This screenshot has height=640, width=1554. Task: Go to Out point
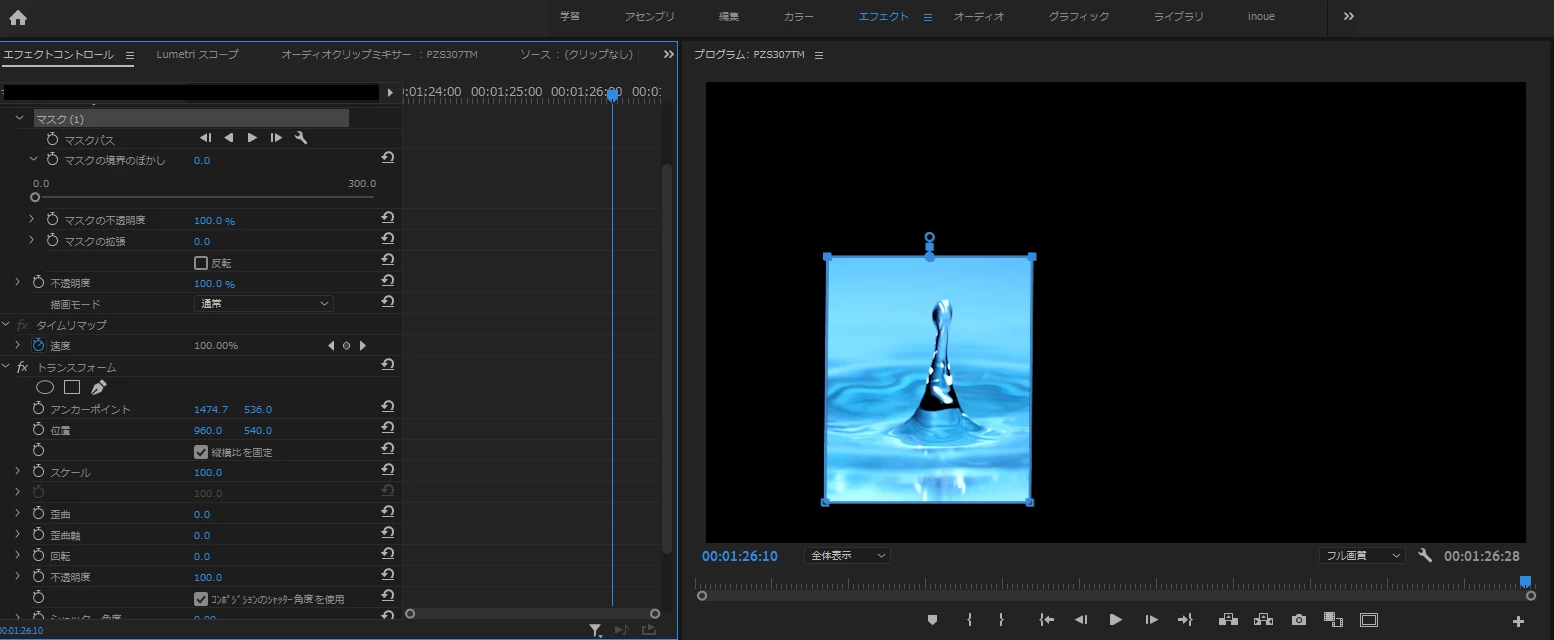1185,620
